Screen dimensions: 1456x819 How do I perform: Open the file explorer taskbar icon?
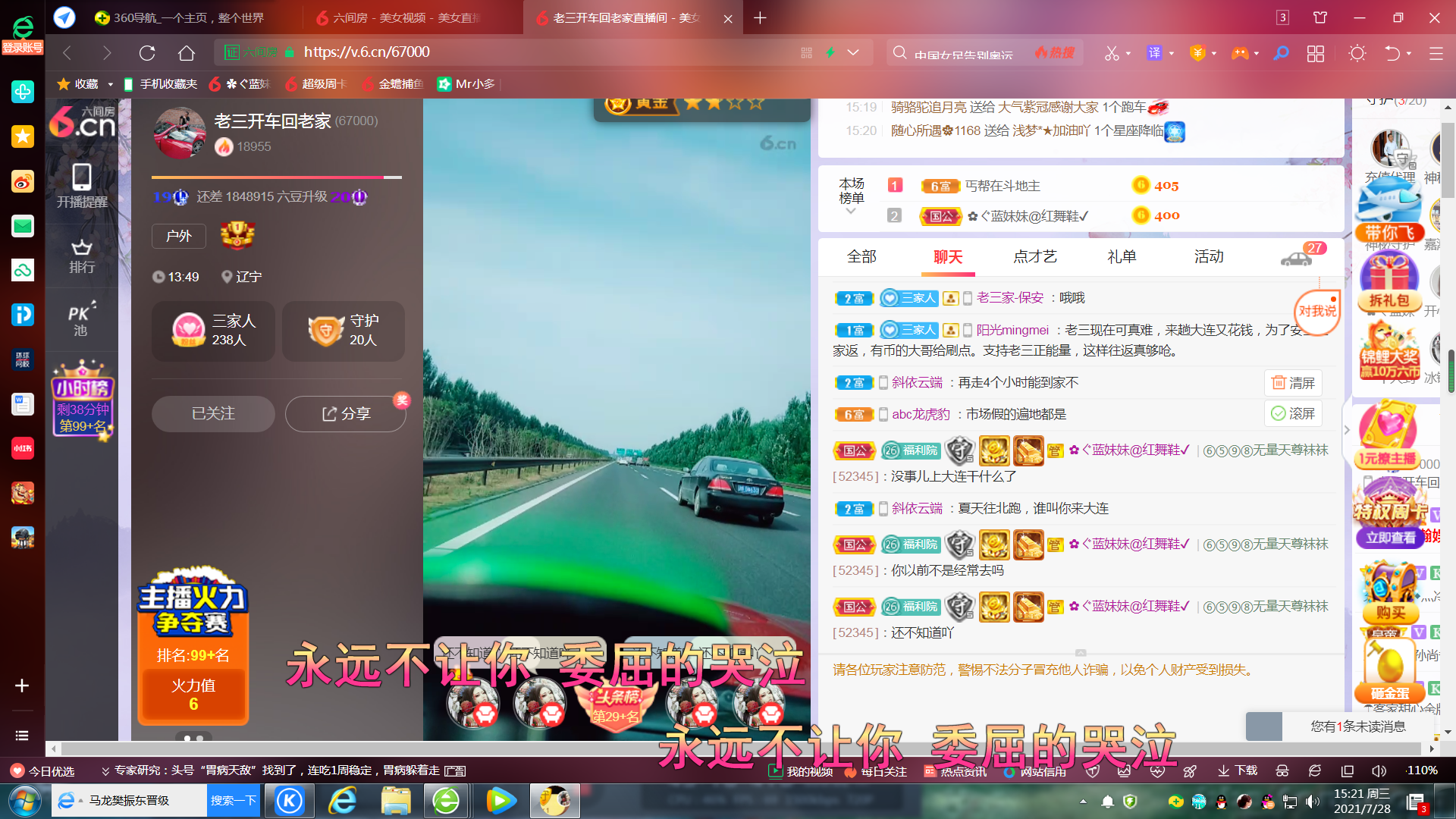coord(395,801)
